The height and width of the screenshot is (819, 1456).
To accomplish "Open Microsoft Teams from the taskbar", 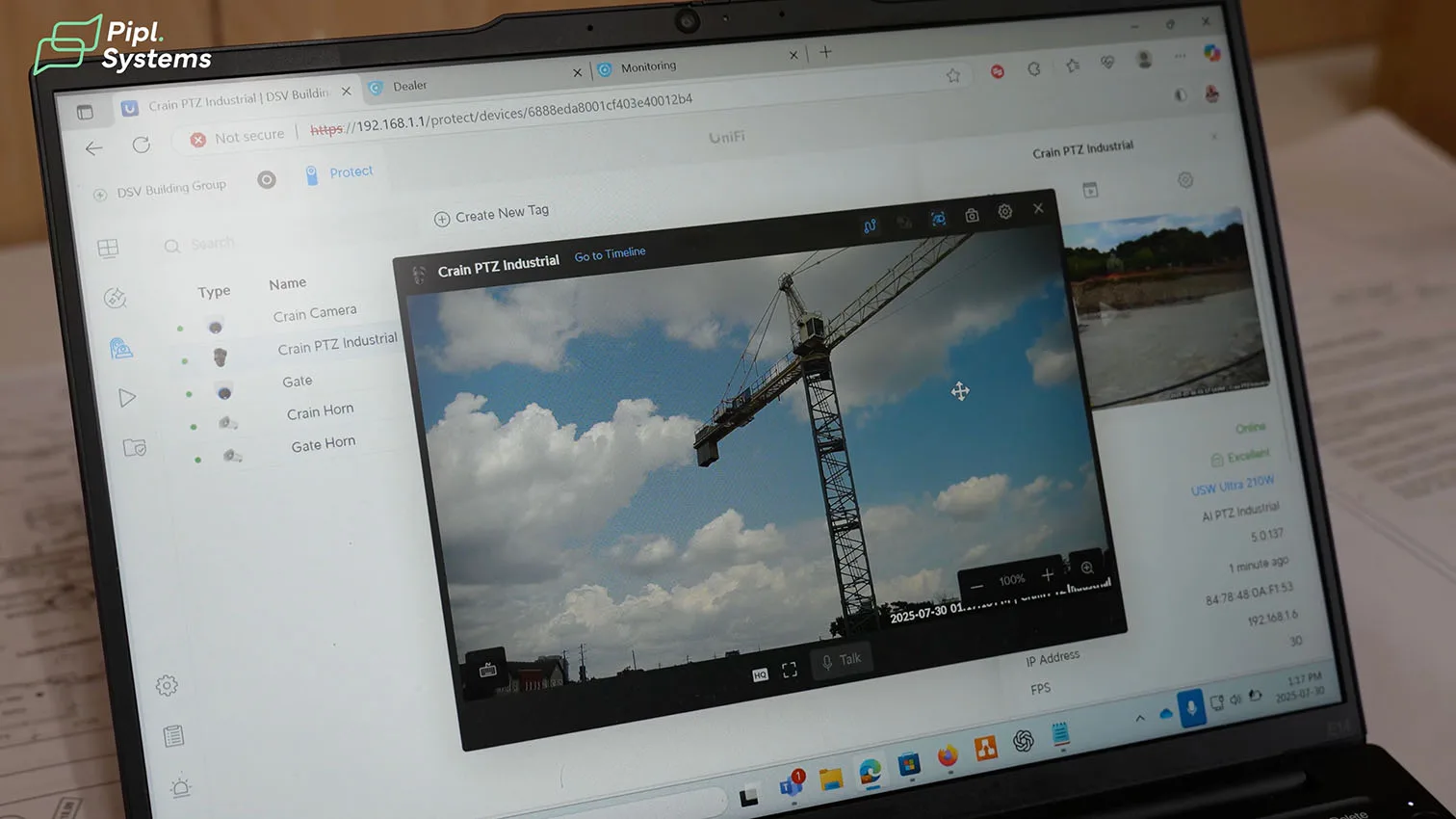I will click(791, 784).
